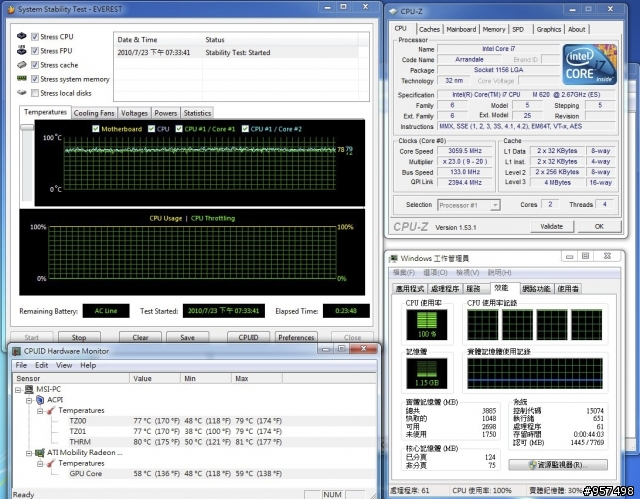
Task: Open View menu in Hardware Monitor
Action: (x=64, y=365)
